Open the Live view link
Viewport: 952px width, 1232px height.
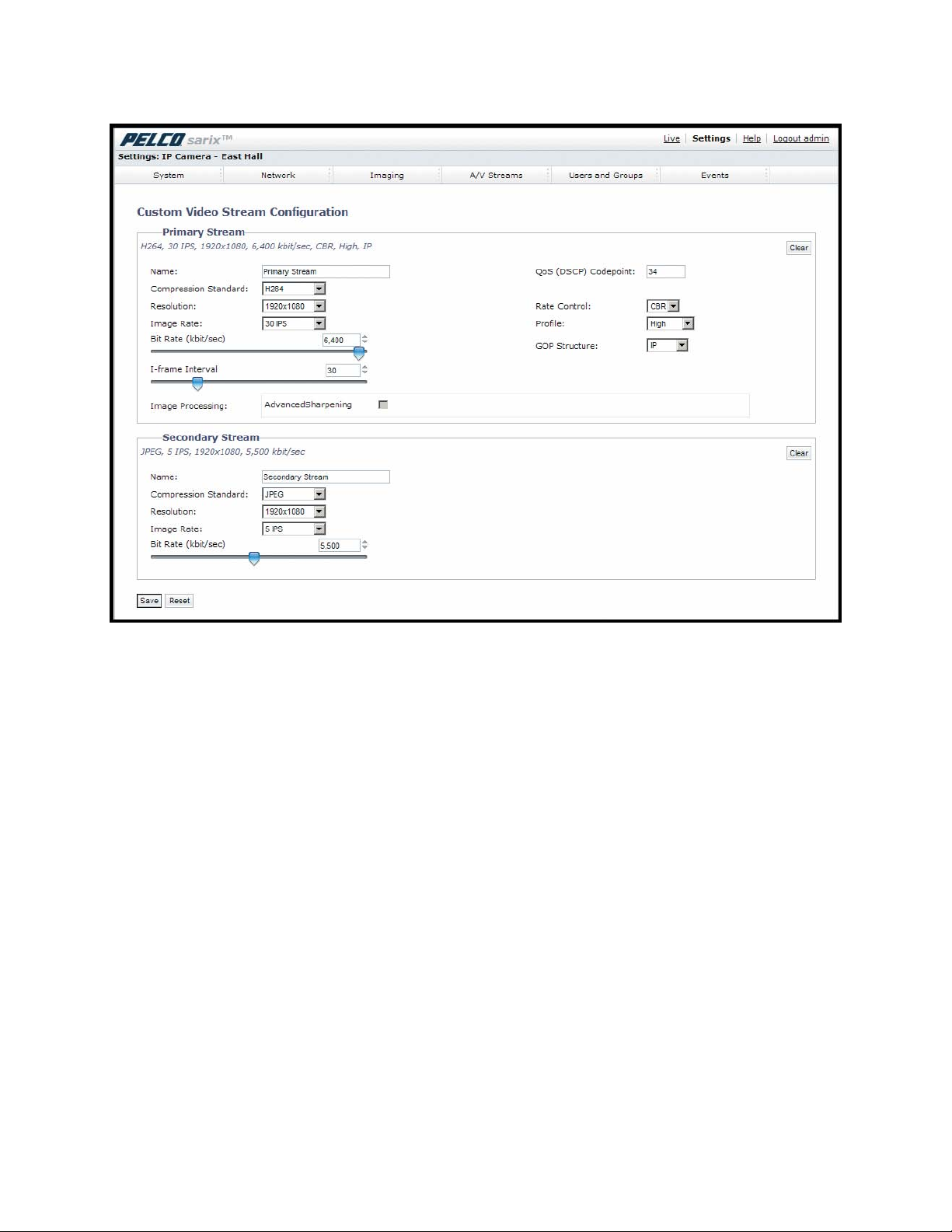pos(671,139)
